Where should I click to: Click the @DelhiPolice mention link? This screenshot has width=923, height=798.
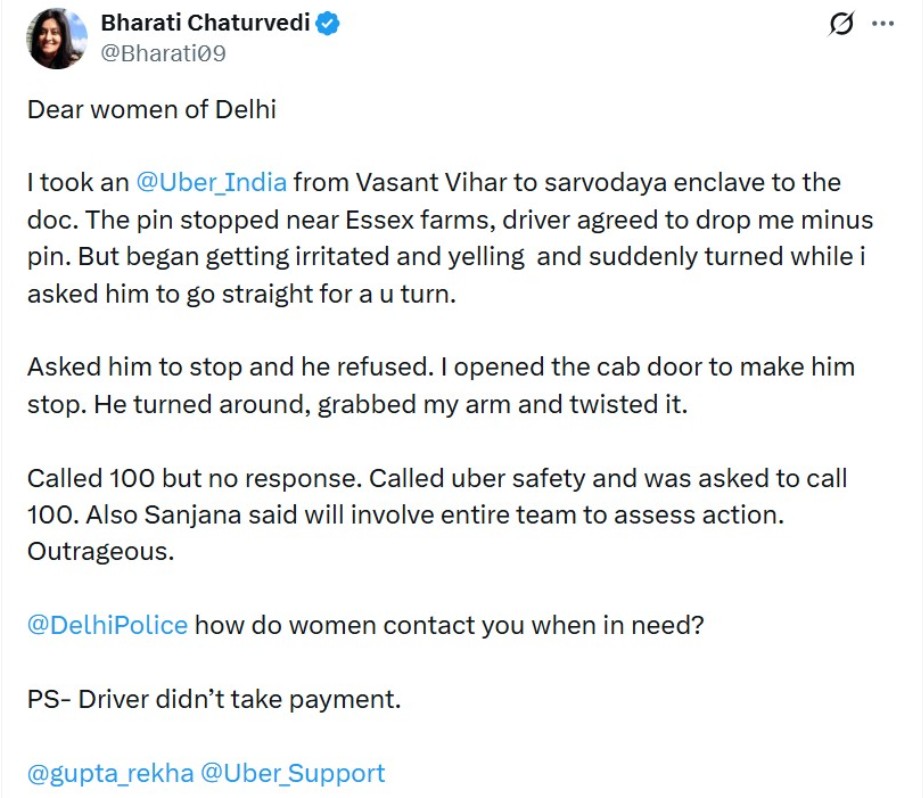(x=108, y=625)
